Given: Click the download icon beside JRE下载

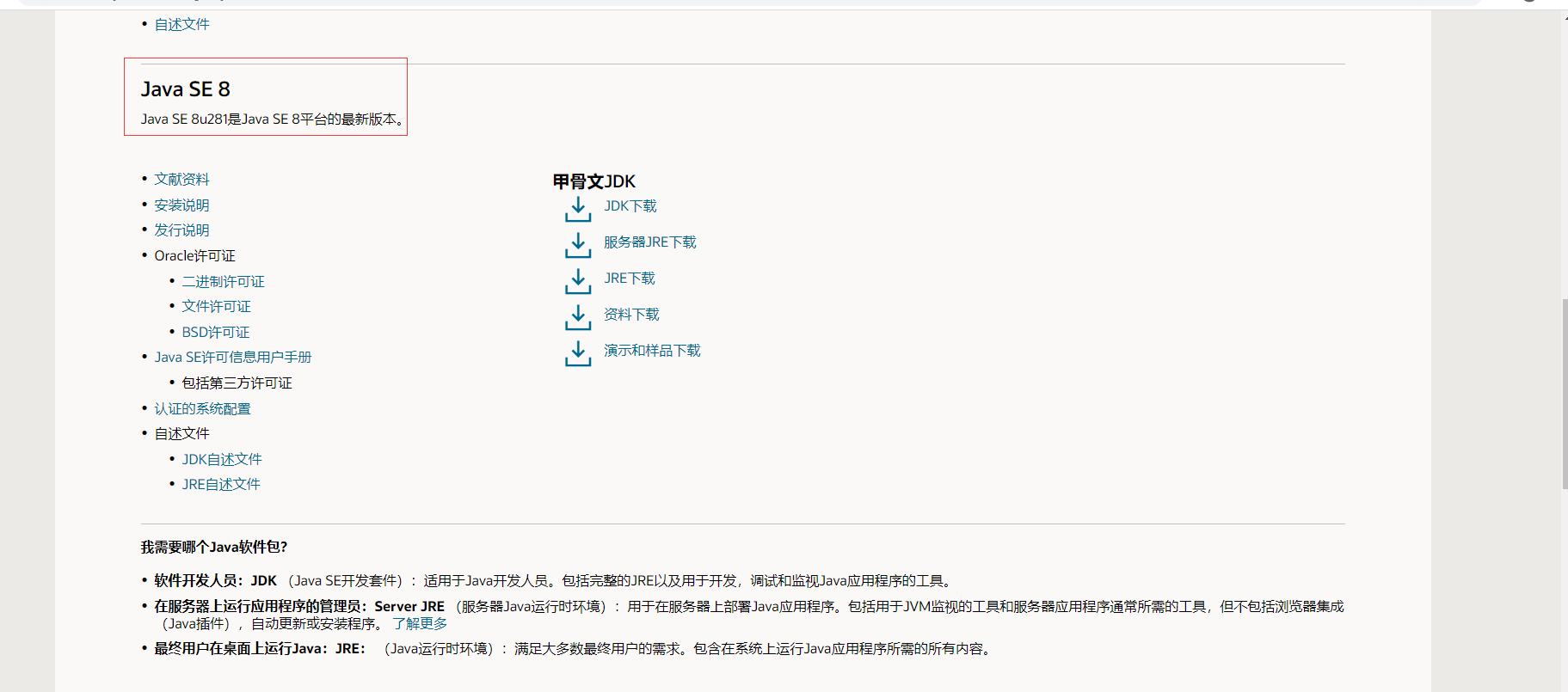Looking at the screenshot, I should pos(578,281).
